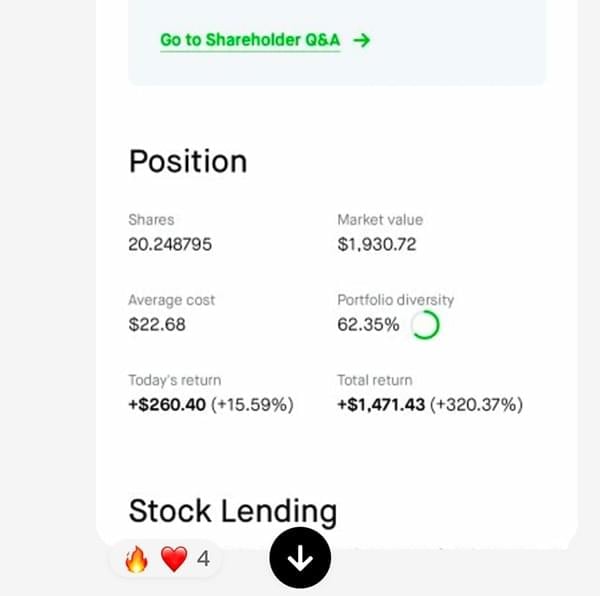Click the green arrow beside Shareholder Q&A

coord(362,41)
